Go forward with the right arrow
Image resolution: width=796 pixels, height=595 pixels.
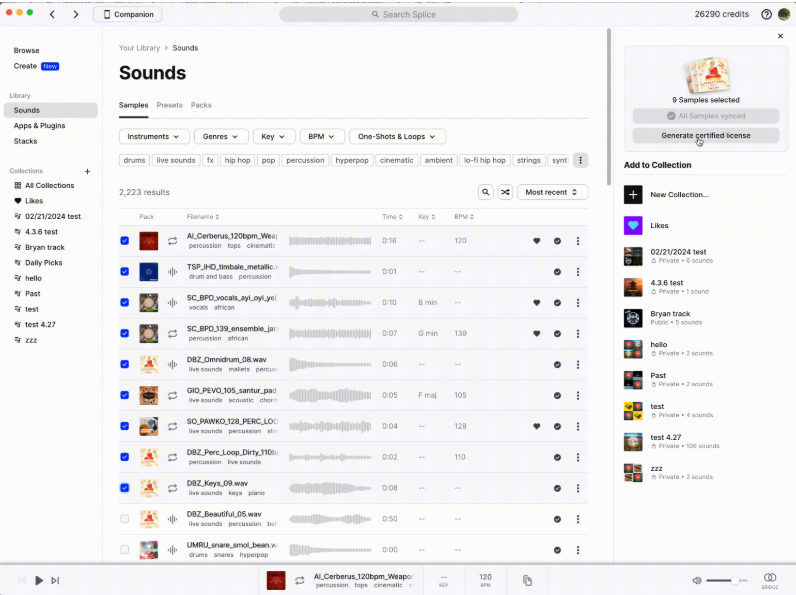[x=76, y=14]
